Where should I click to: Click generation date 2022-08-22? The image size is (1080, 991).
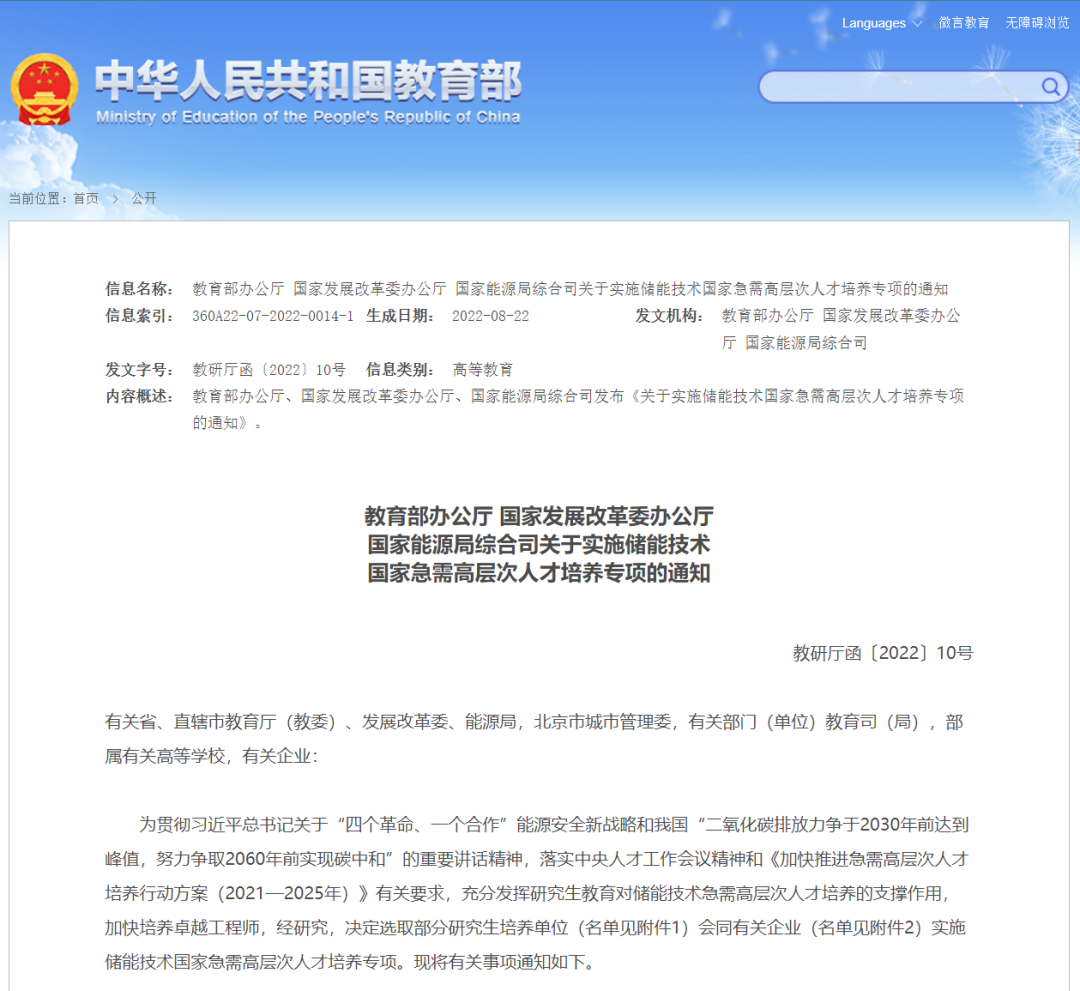click(x=490, y=316)
